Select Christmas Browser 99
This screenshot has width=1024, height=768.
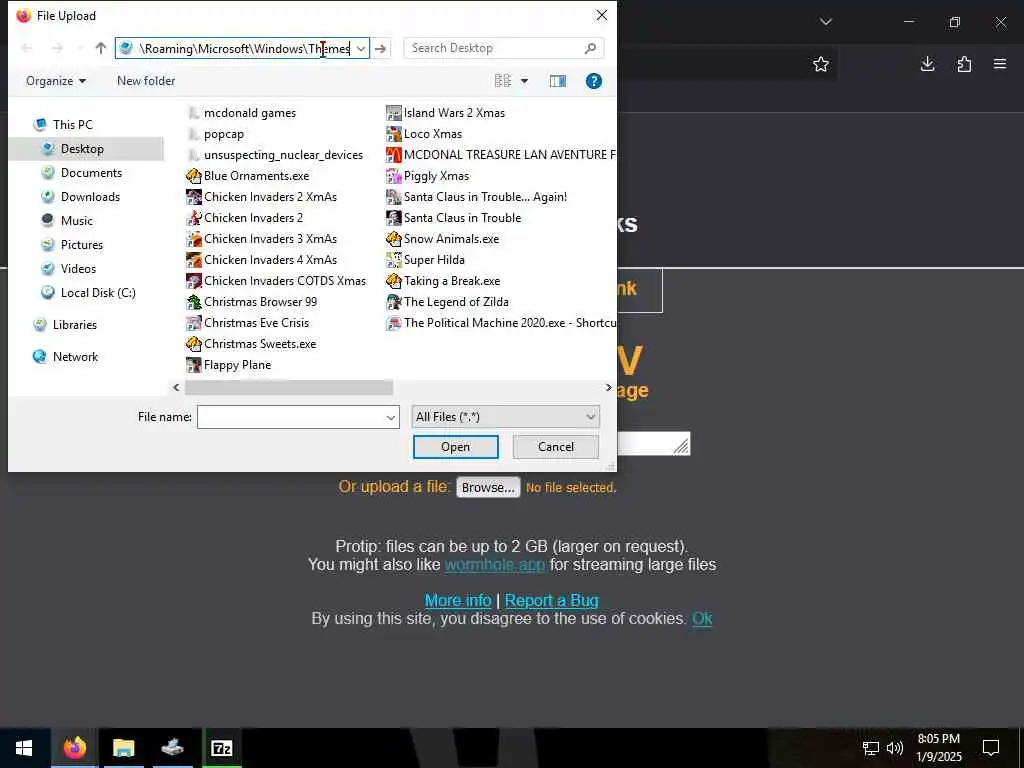pyautogui.click(x=252, y=302)
